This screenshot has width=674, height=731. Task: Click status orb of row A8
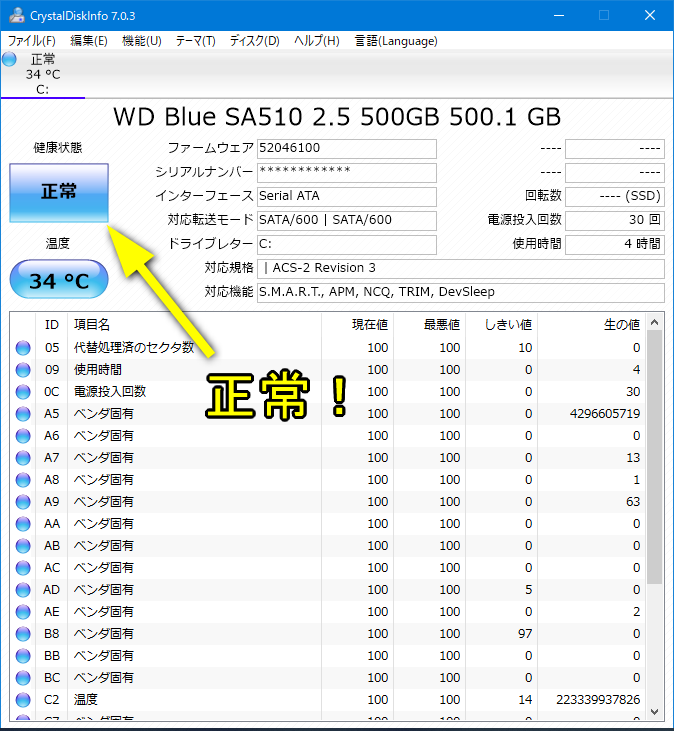23,480
